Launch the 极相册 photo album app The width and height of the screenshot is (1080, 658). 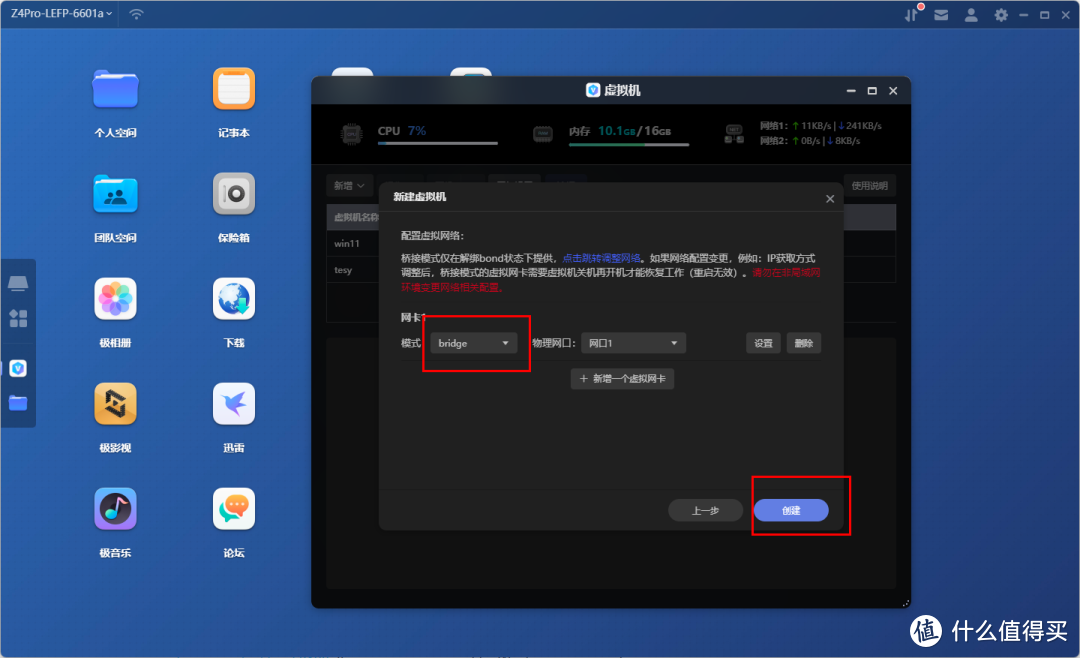click(115, 299)
